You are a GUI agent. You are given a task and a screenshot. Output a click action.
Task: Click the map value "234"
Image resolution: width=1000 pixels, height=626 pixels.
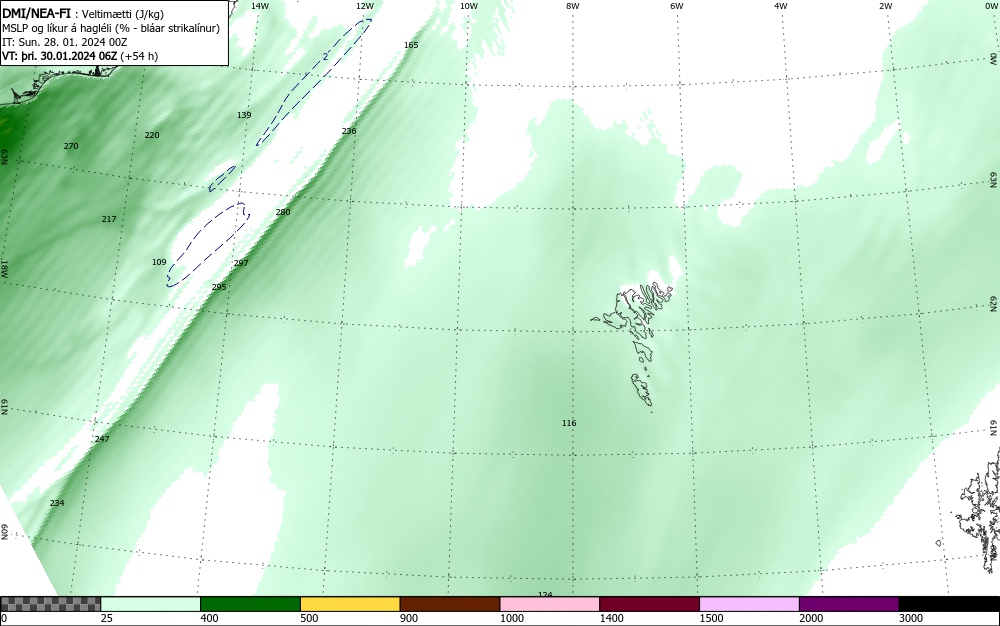[57, 504]
